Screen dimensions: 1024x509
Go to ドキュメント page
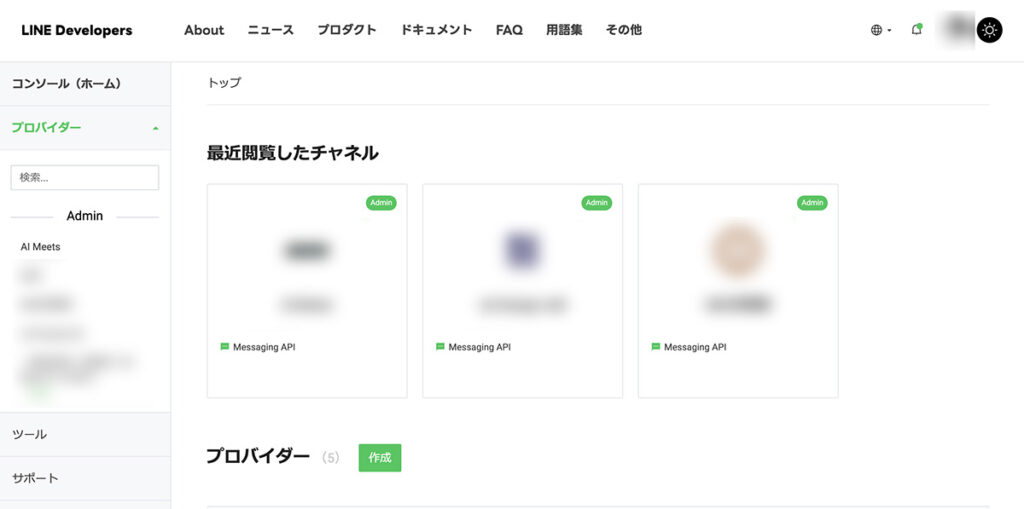436,30
